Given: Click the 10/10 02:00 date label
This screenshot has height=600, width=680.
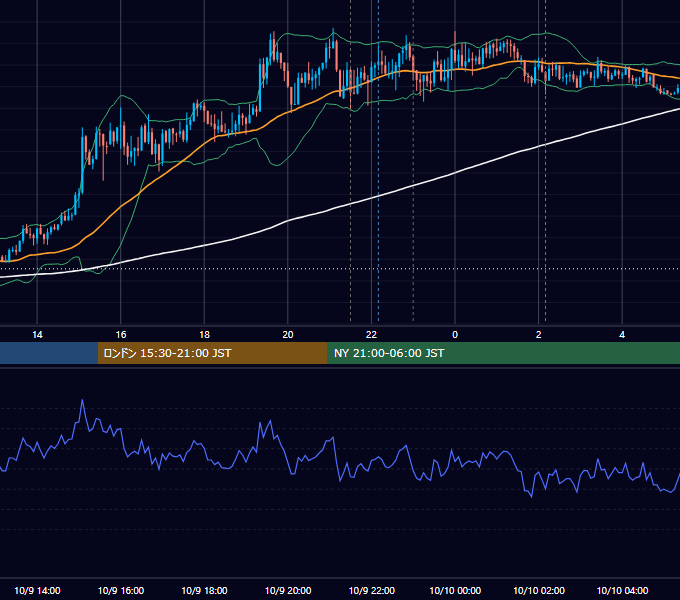Looking at the screenshot, I should [539, 590].
